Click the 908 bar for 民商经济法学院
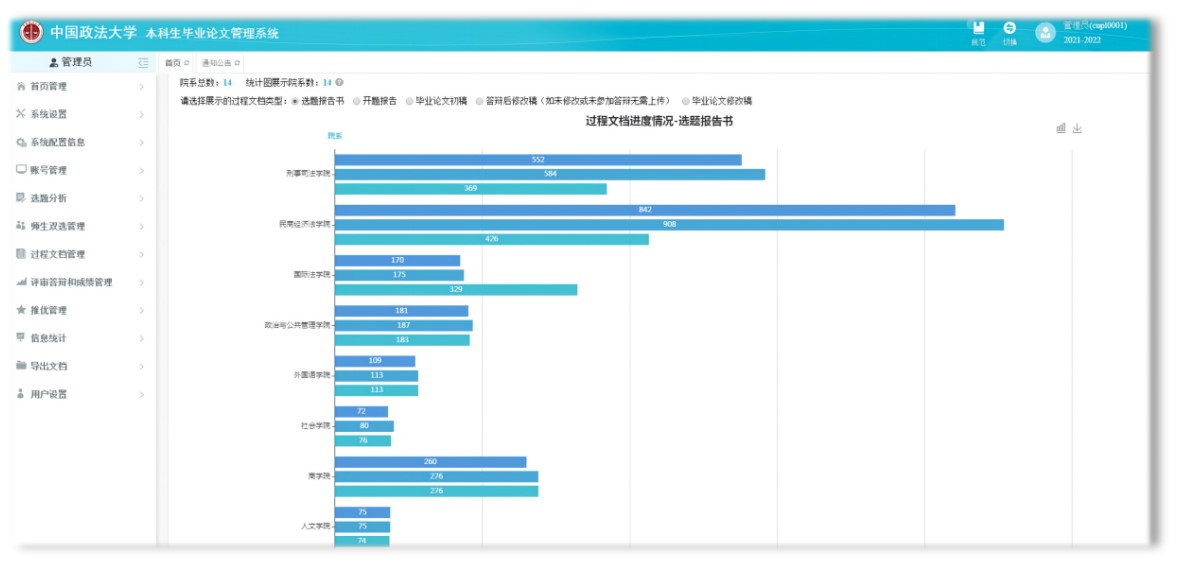Image resolution: width=1179 pixels, height=566 pixels. (x=668, y=225)
